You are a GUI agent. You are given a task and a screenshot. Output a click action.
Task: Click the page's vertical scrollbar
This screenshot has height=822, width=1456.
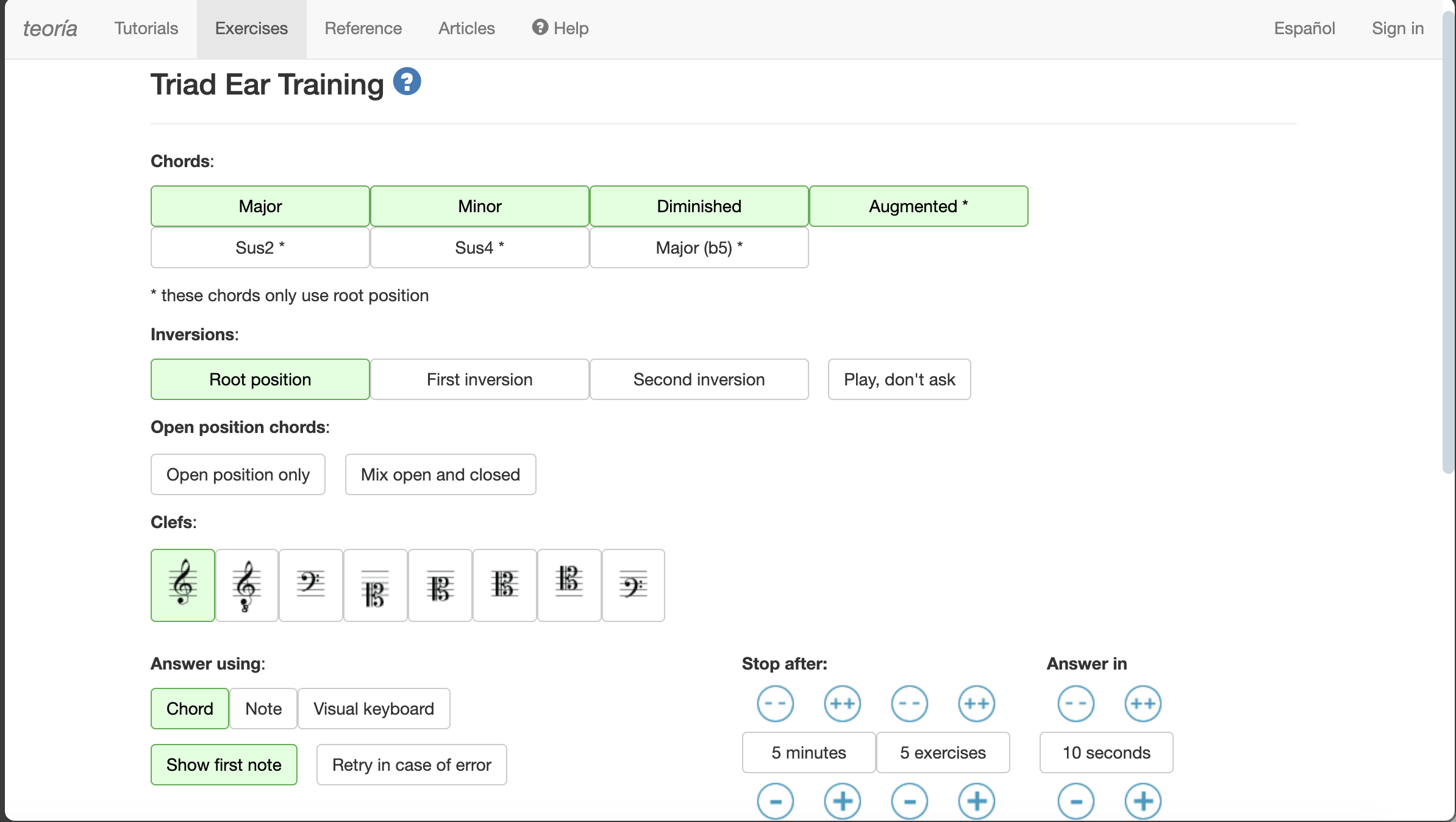pos(1448,244)
